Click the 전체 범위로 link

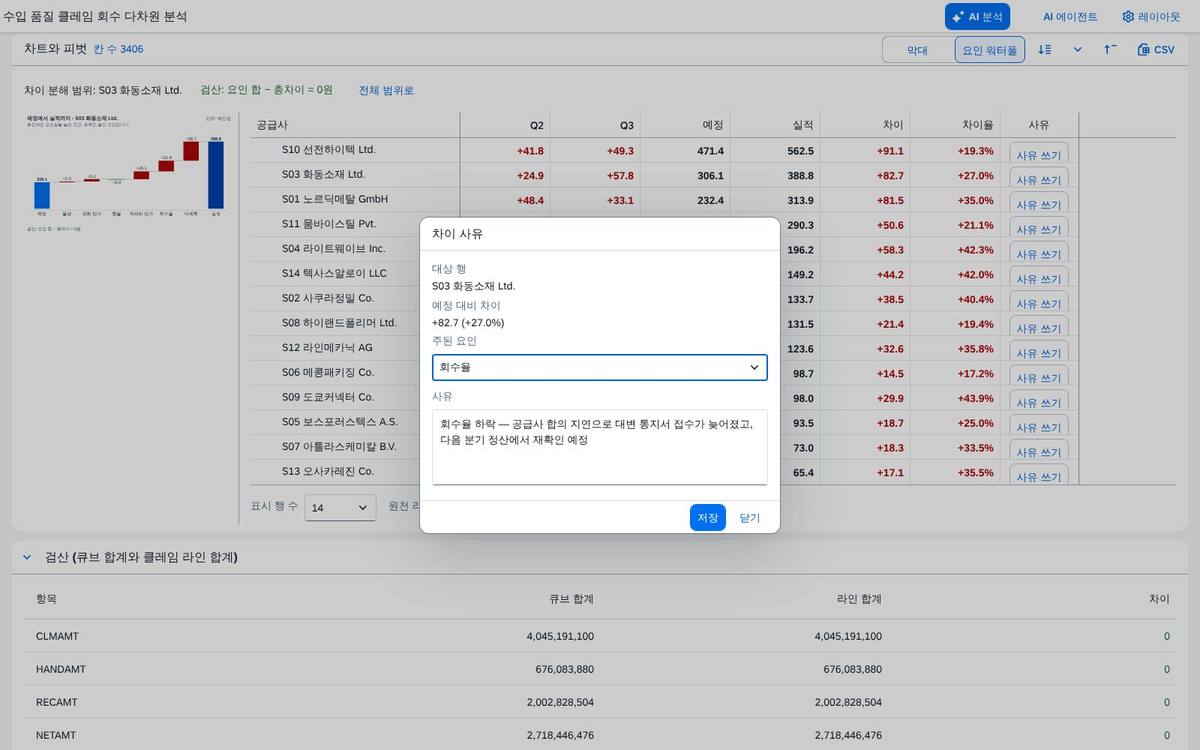pyautogui.click(x=386, y=90)
